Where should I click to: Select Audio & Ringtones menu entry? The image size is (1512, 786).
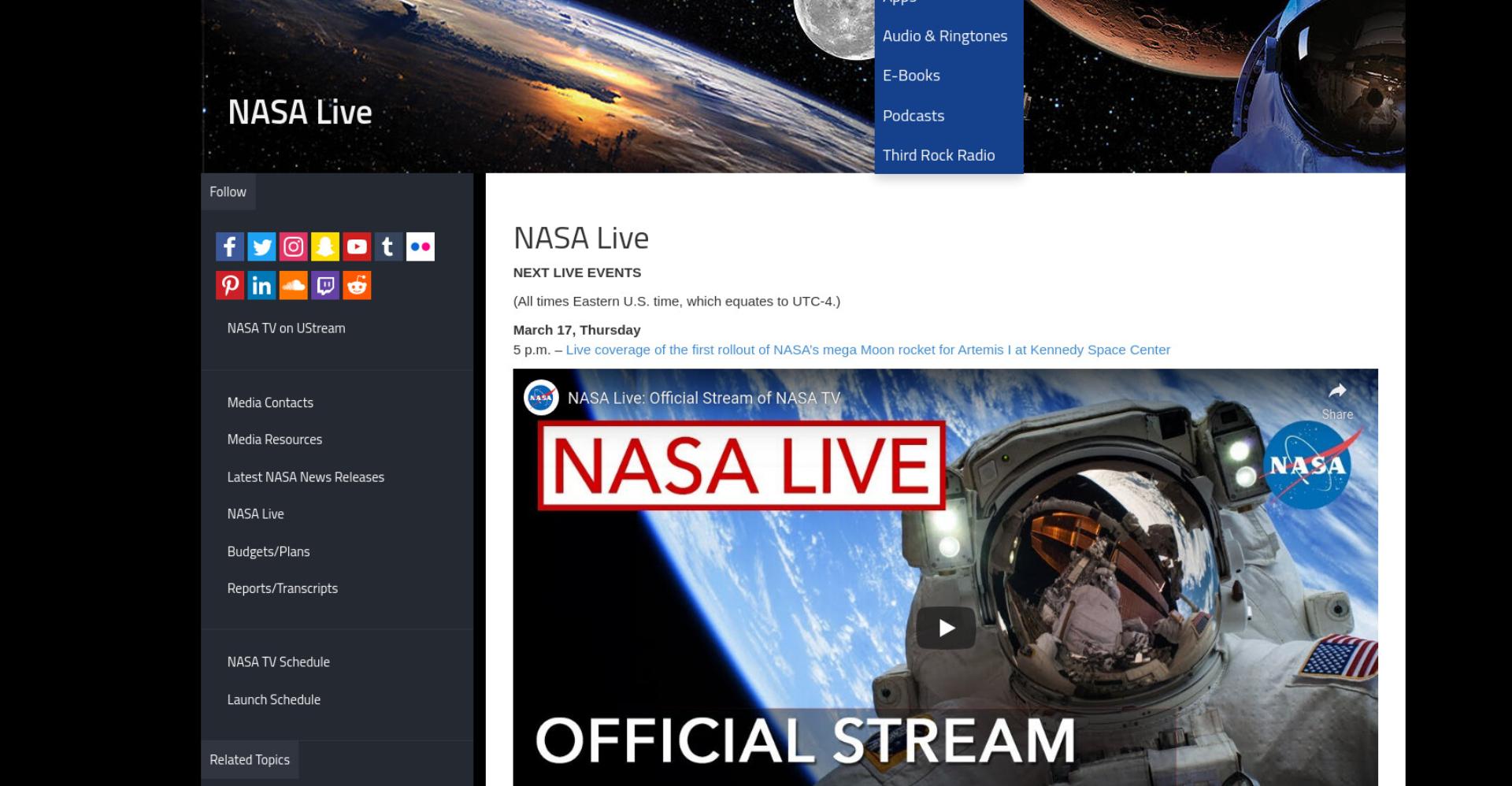click(945, 36)
